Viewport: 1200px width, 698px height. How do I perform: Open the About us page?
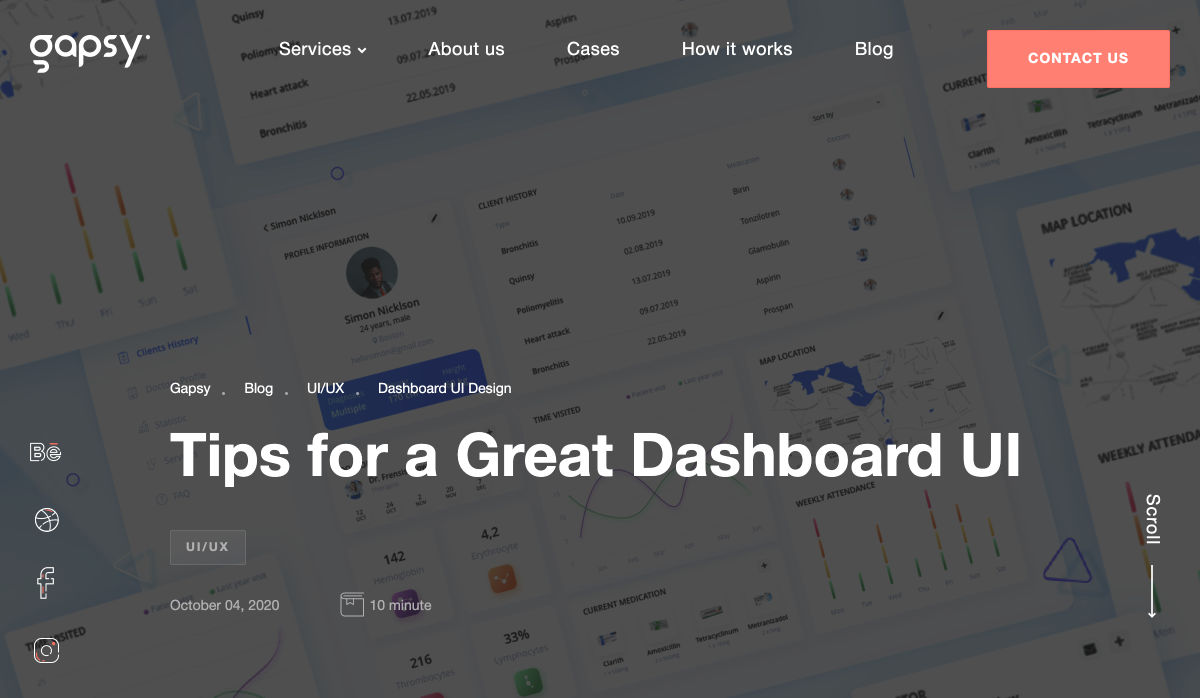tap(466, 49)
